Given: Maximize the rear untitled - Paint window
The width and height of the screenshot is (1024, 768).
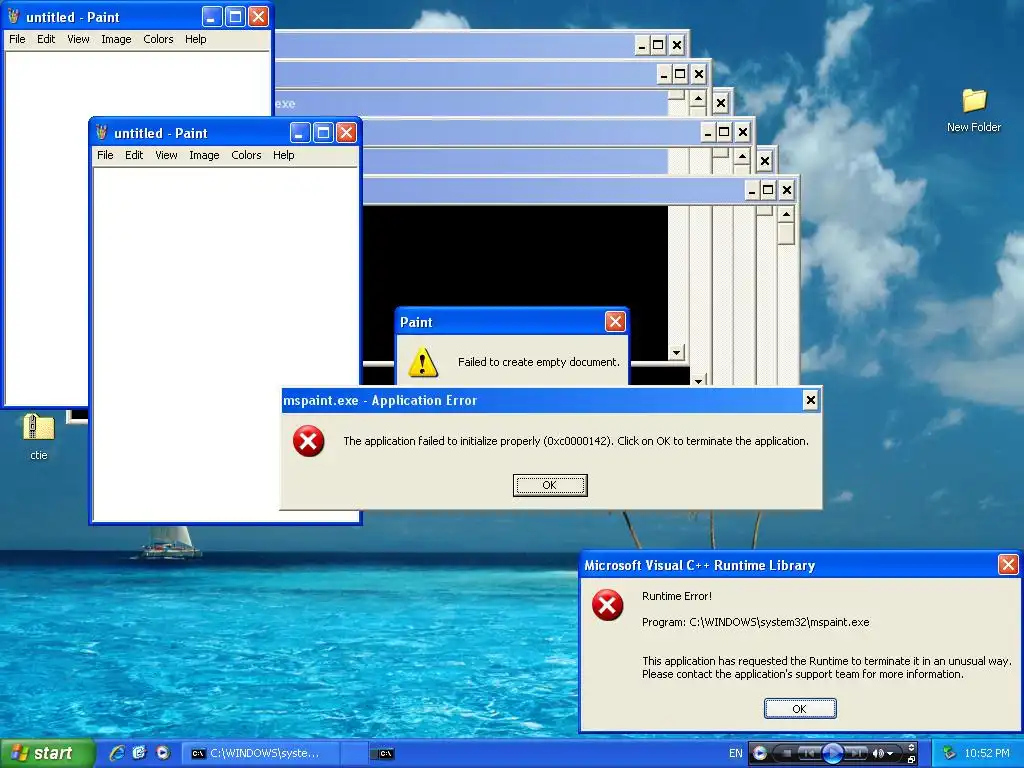Looking at the screenshot, I should 235,16.
